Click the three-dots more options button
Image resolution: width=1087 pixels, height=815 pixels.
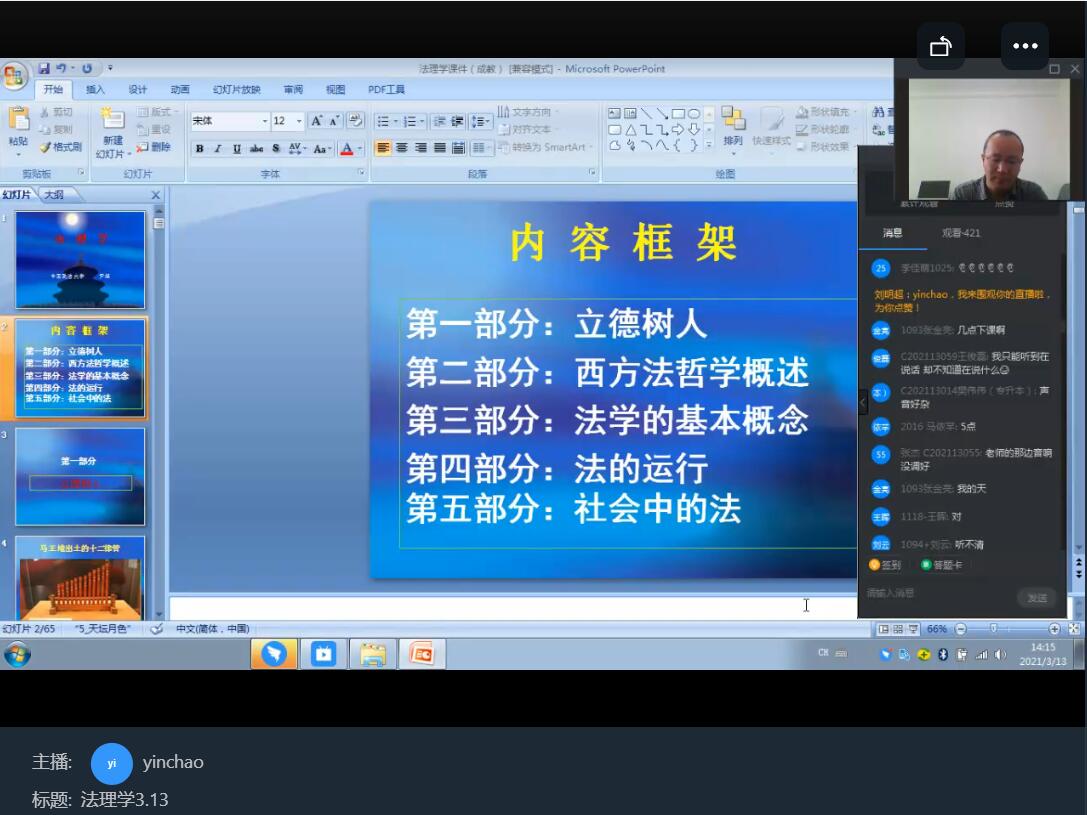(1025, 46)
